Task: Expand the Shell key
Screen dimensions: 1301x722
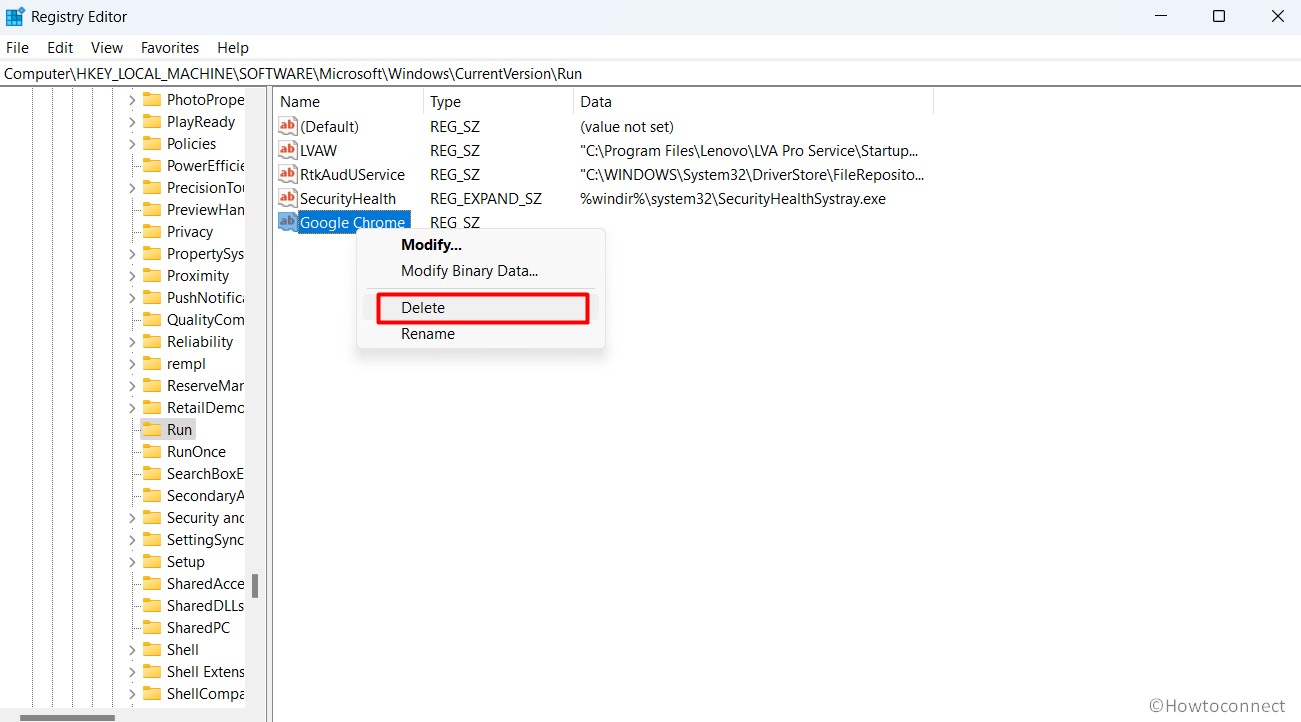Action: point(132,650)
